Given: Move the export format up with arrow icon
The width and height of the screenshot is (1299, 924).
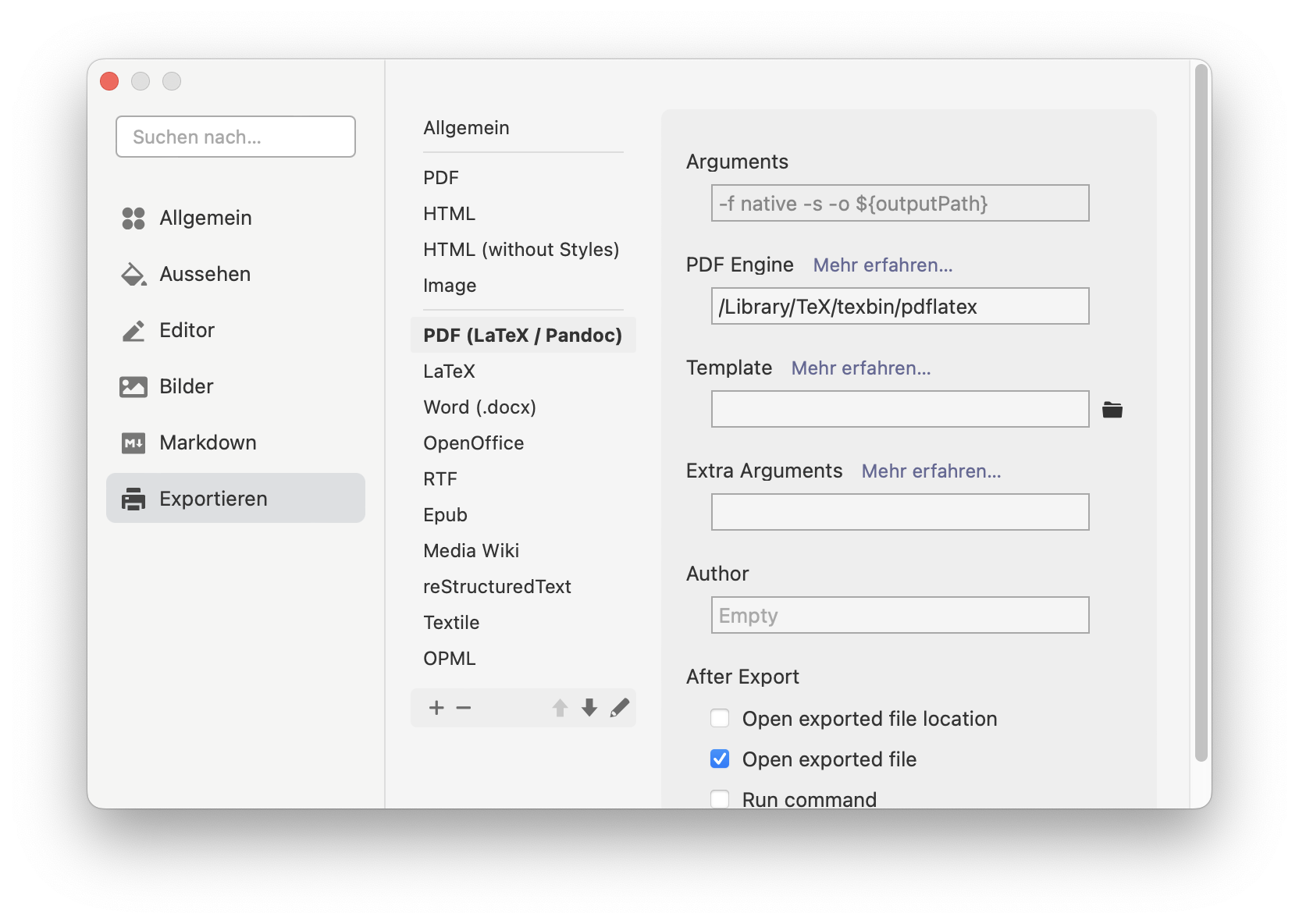Looking at the screenshot, I should coord(561,708).
